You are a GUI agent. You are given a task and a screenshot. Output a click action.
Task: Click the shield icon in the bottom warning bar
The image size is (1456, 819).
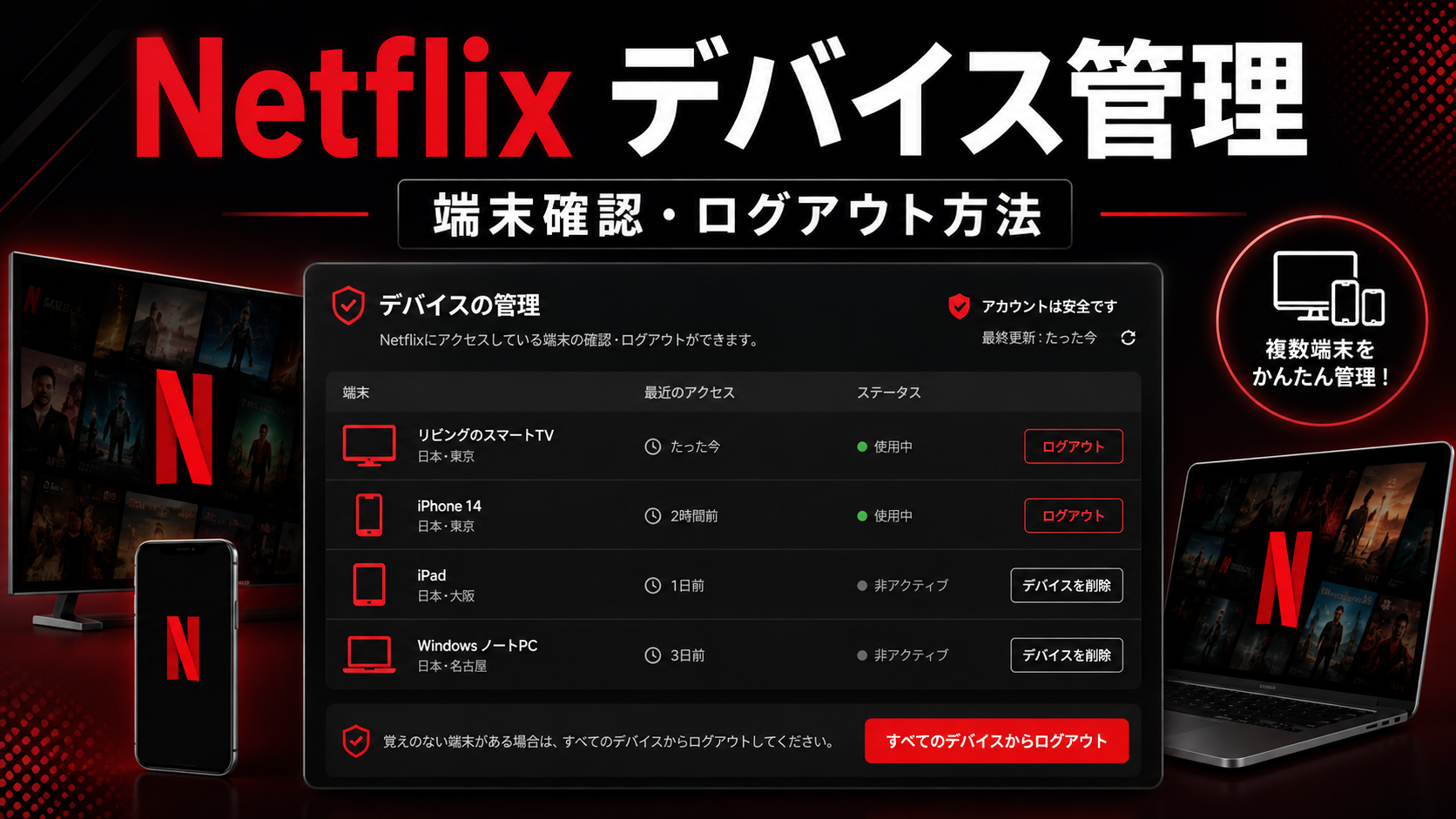click(356, 742)
